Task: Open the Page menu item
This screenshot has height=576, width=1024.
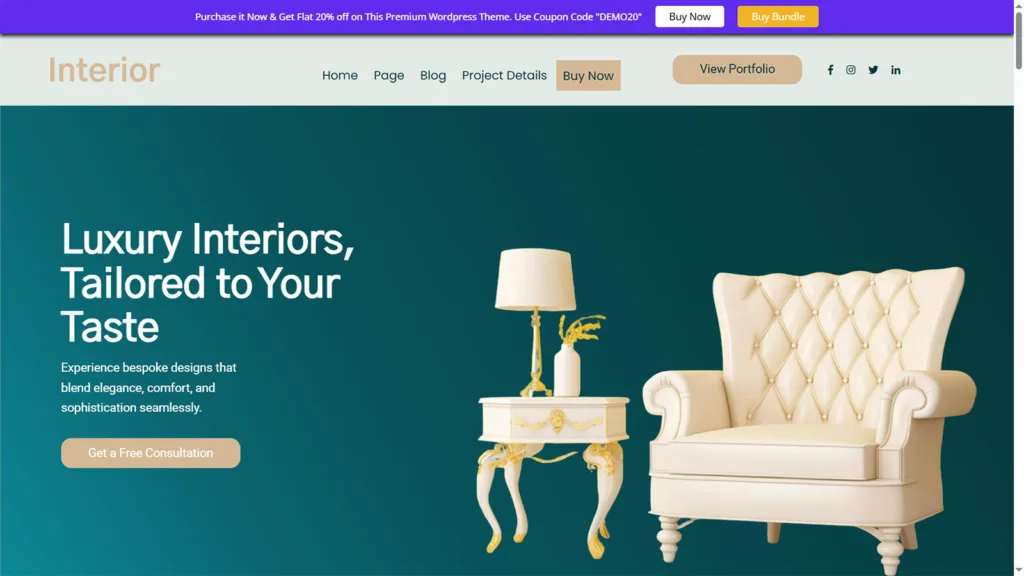Action: point(389,76)
